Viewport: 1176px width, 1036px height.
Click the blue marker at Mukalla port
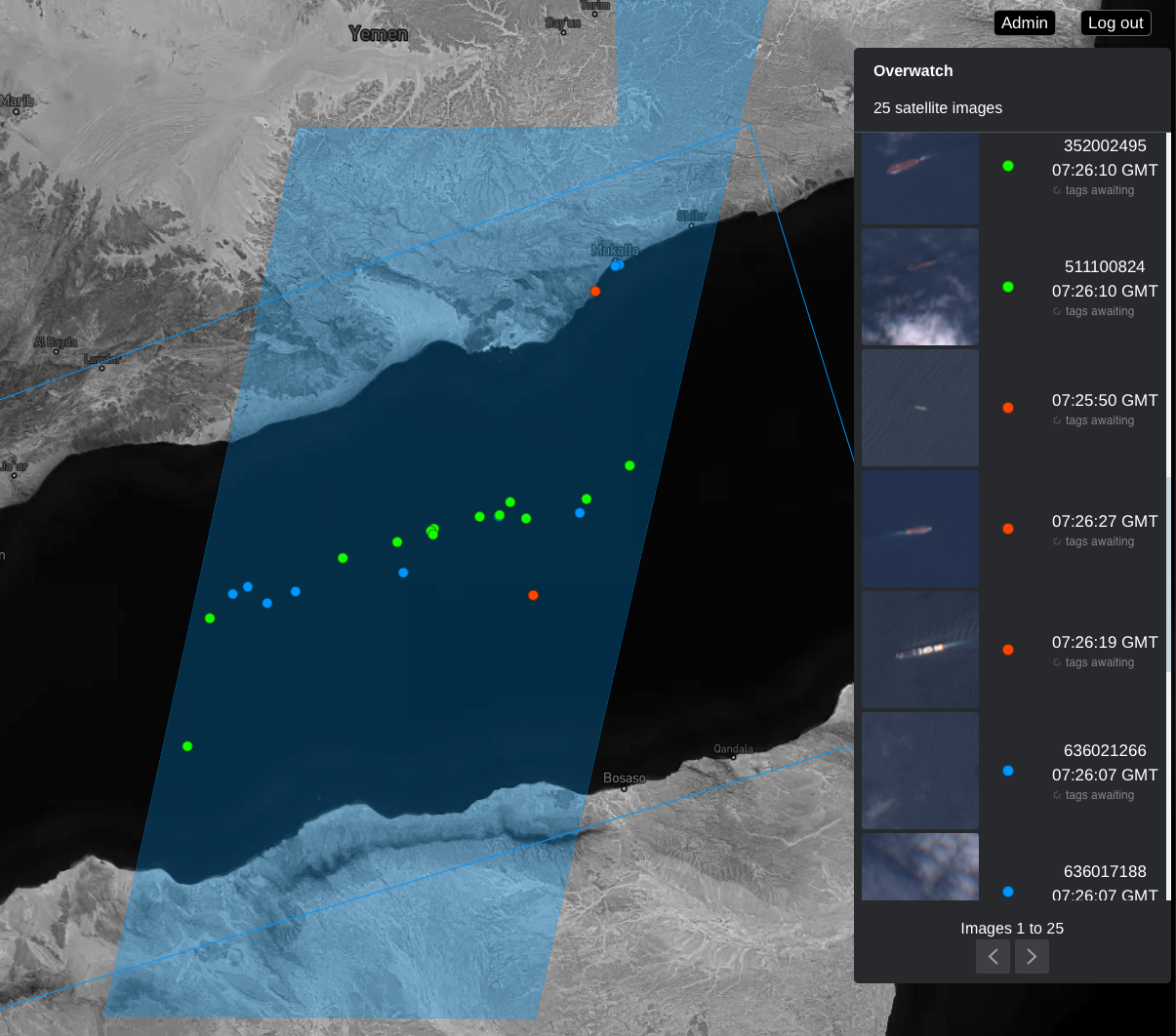point(616,265)
